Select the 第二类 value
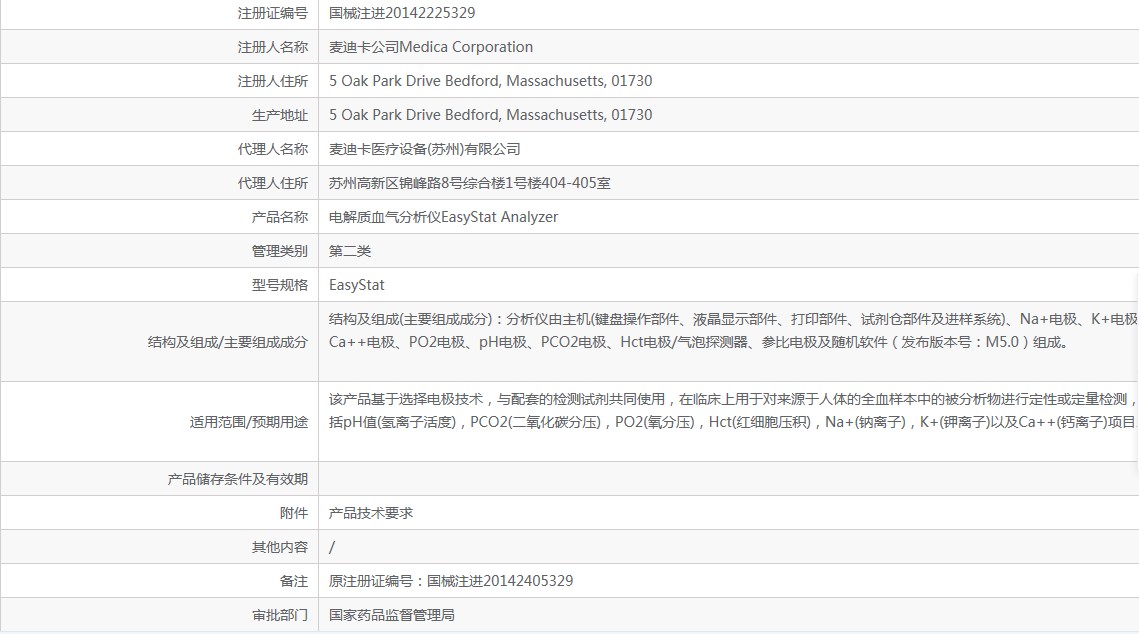 [349, 251]
